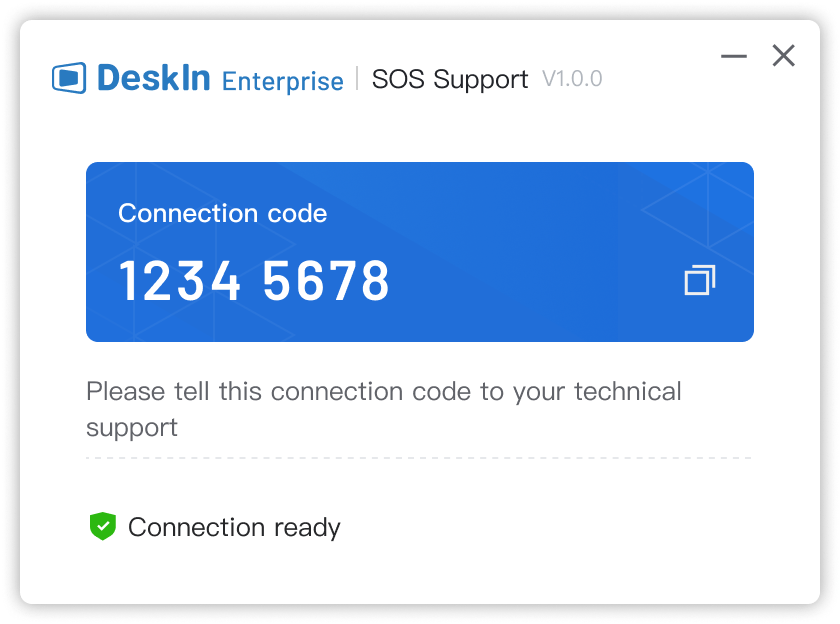This screenshot has height=624, width=840.
Task: Click the blank area right of "Connection ready"
Action: point(560,527)
